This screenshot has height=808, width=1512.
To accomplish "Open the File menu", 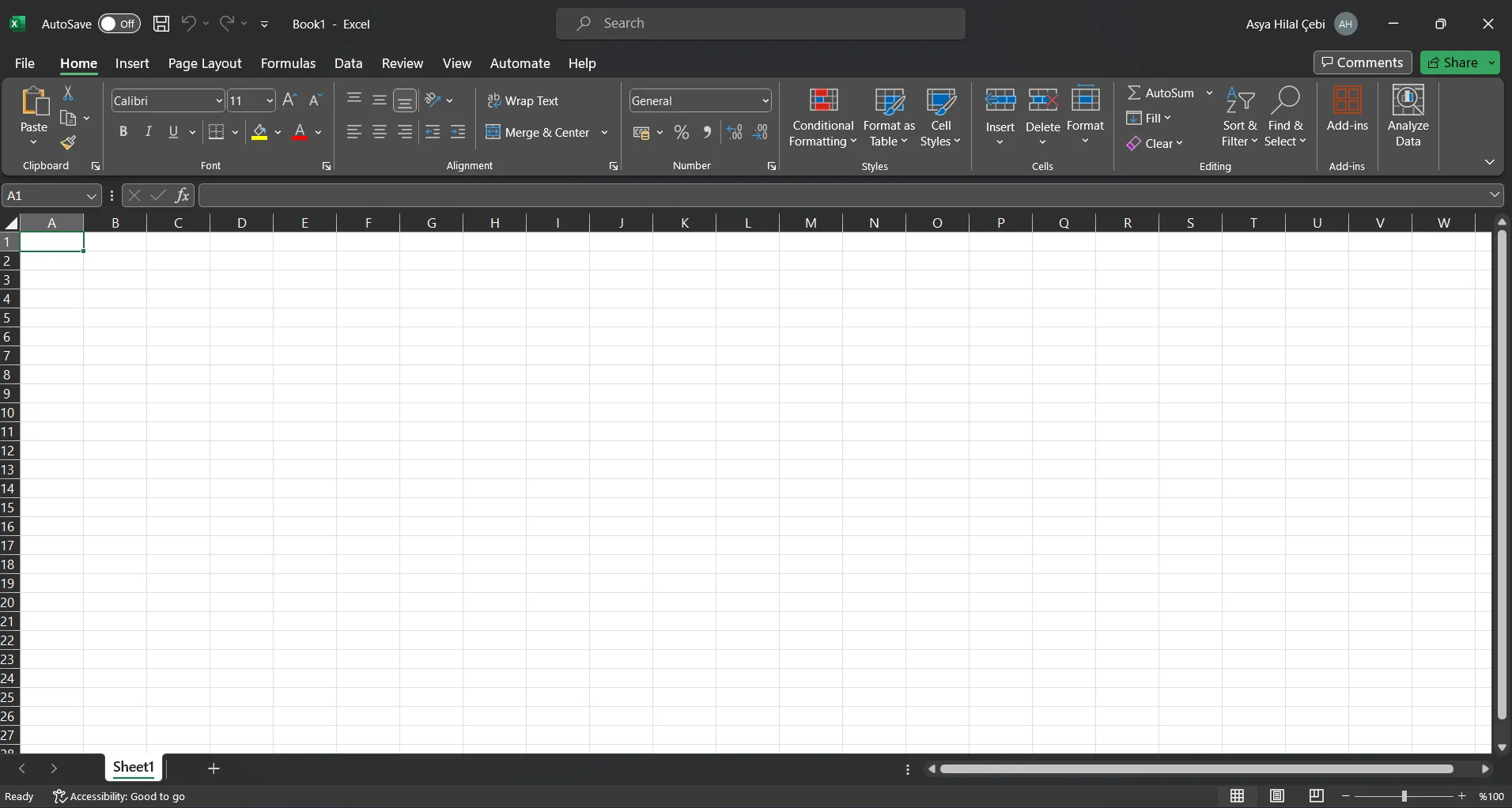I will click(25, 63).
